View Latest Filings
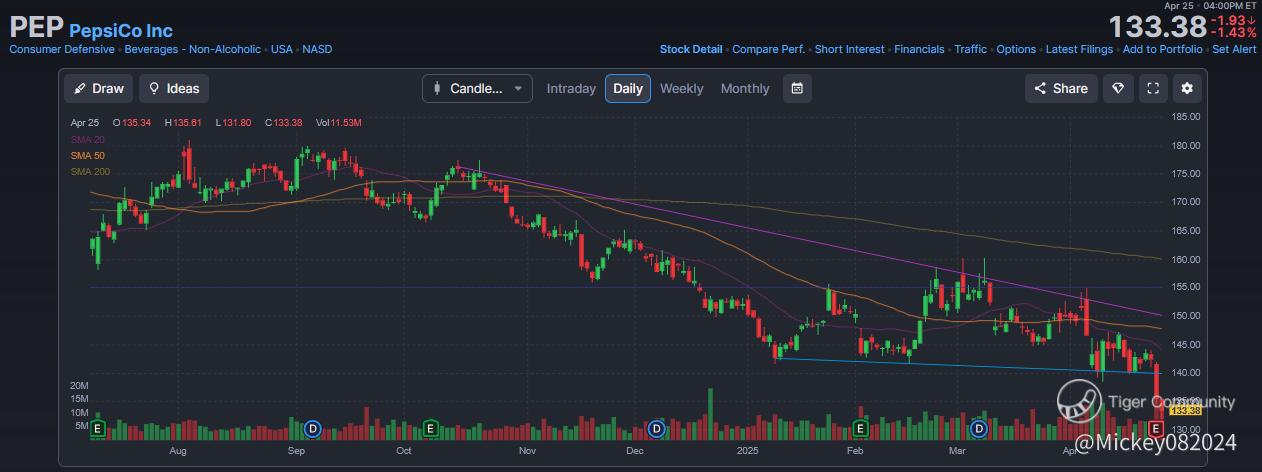Screen dimensions: 1262x472 (x=1080, y=49)
